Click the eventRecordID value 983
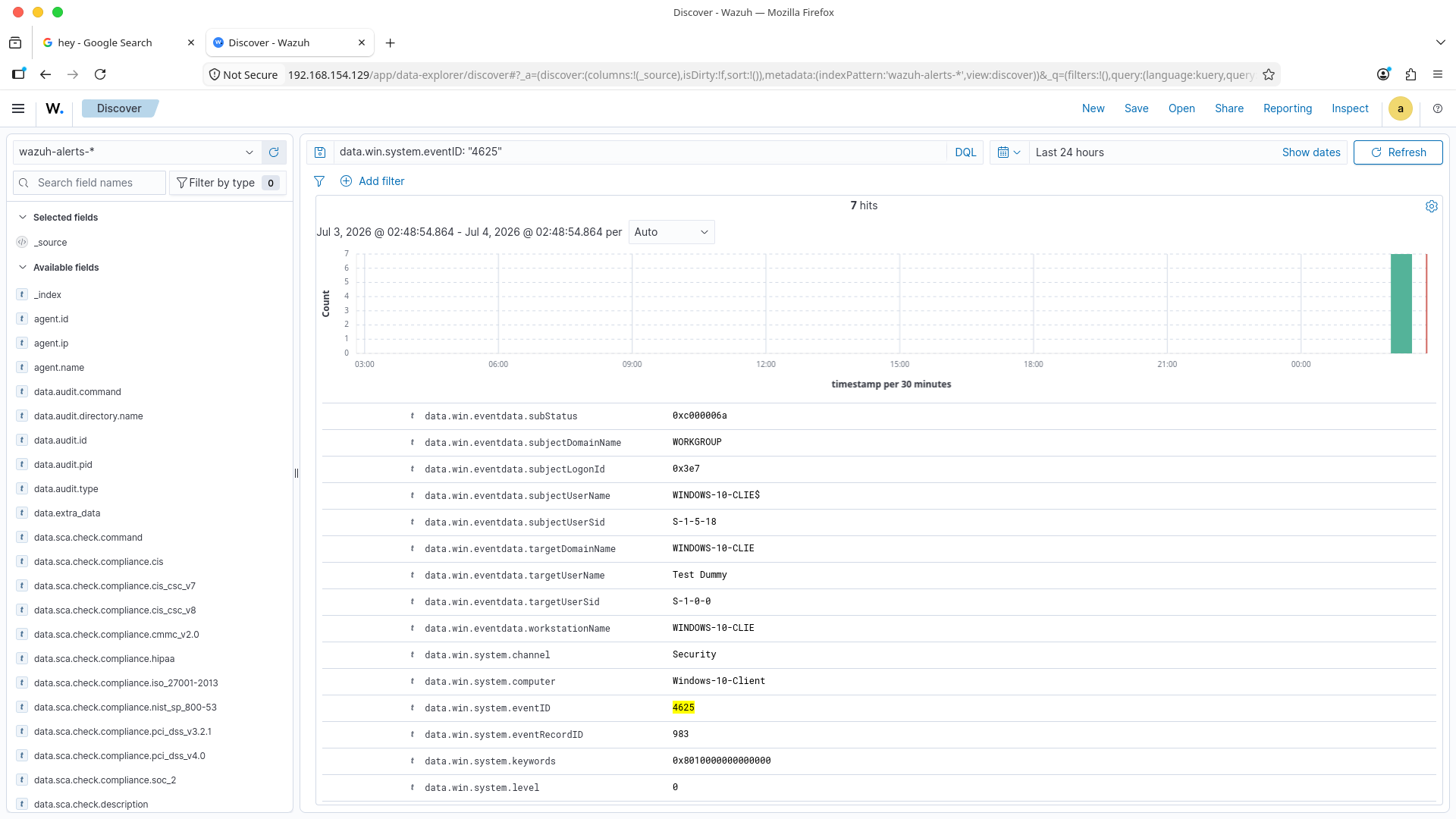Viewport: 1456px width, 819px height. point(680,734)
